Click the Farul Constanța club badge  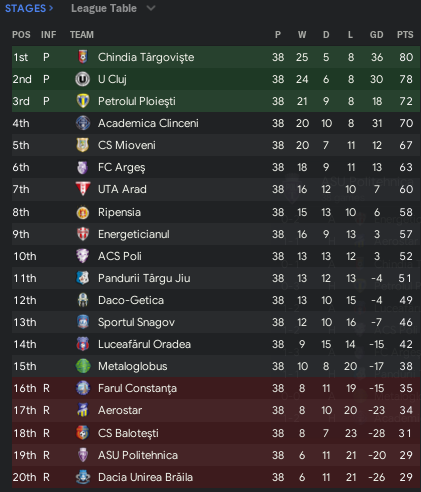(83, 388)
